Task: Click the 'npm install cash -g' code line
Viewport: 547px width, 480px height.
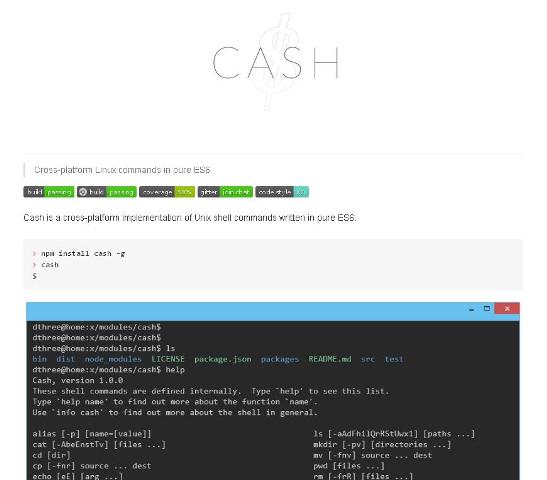Action: (x=83, y=253)
